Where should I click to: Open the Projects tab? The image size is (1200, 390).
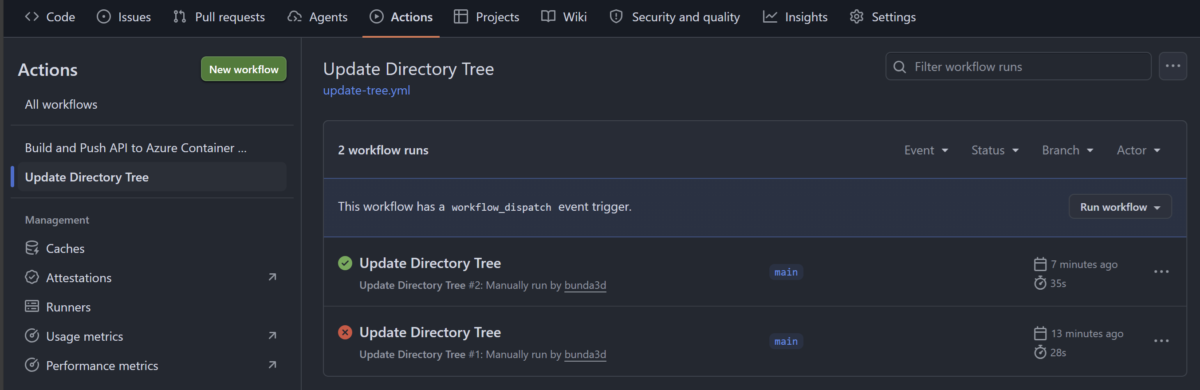(486, 17)
